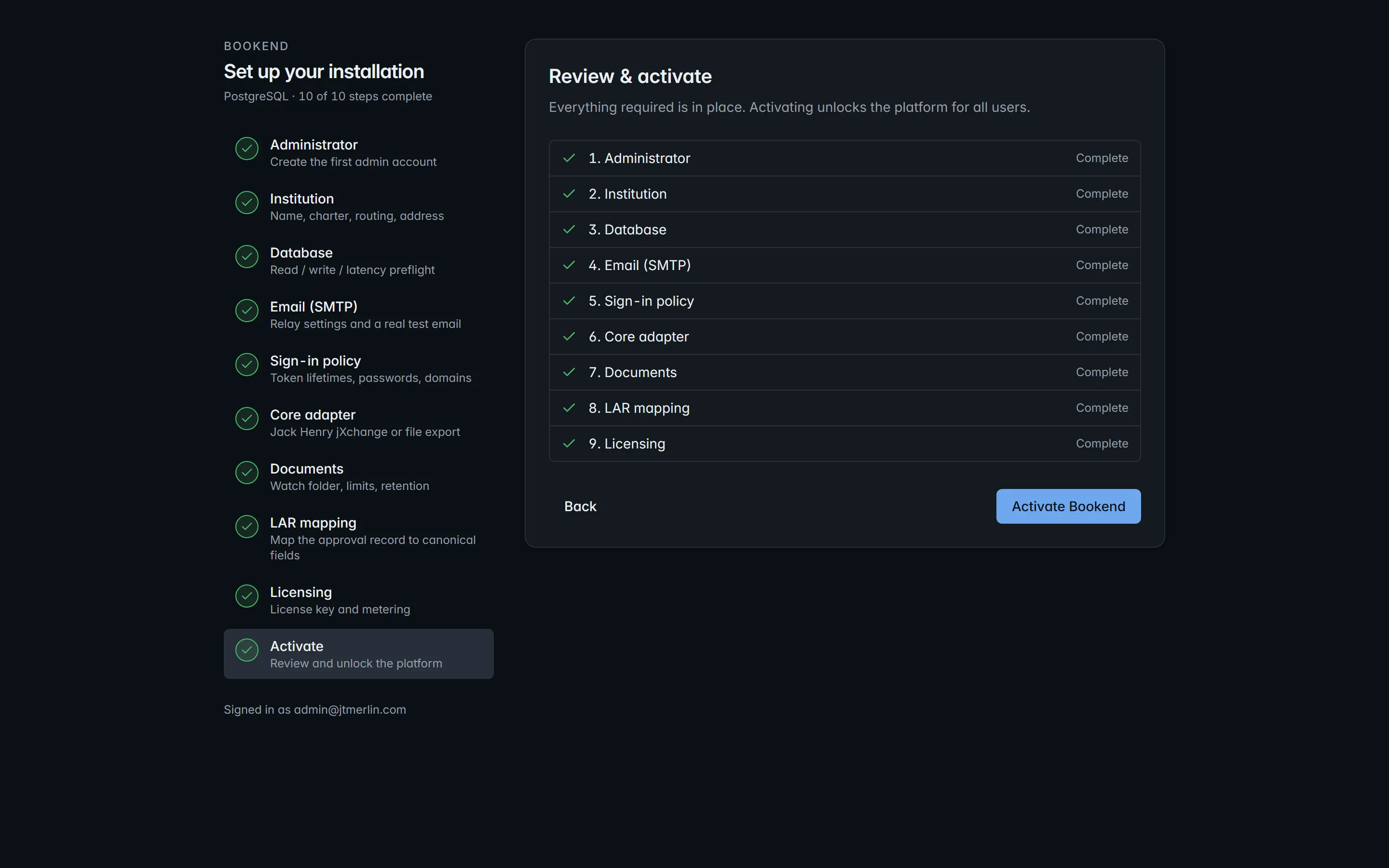Image resolution: width=1389 pixels, height=868 pixels.
Task: Click the 'Review & activate' heading
Action: pyautogui.click(x=630, y=76)
